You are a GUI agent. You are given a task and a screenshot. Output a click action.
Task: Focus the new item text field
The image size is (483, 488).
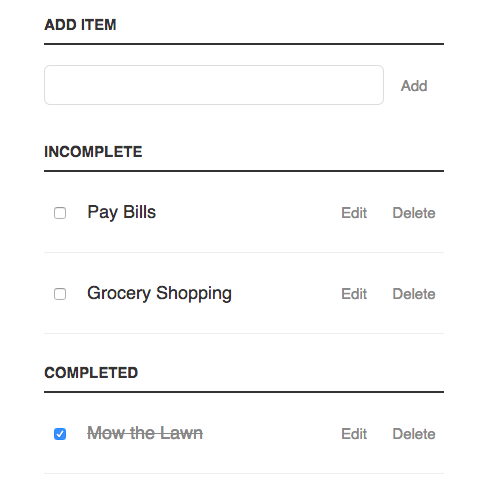pyautogui.click(x=214, y=85)
